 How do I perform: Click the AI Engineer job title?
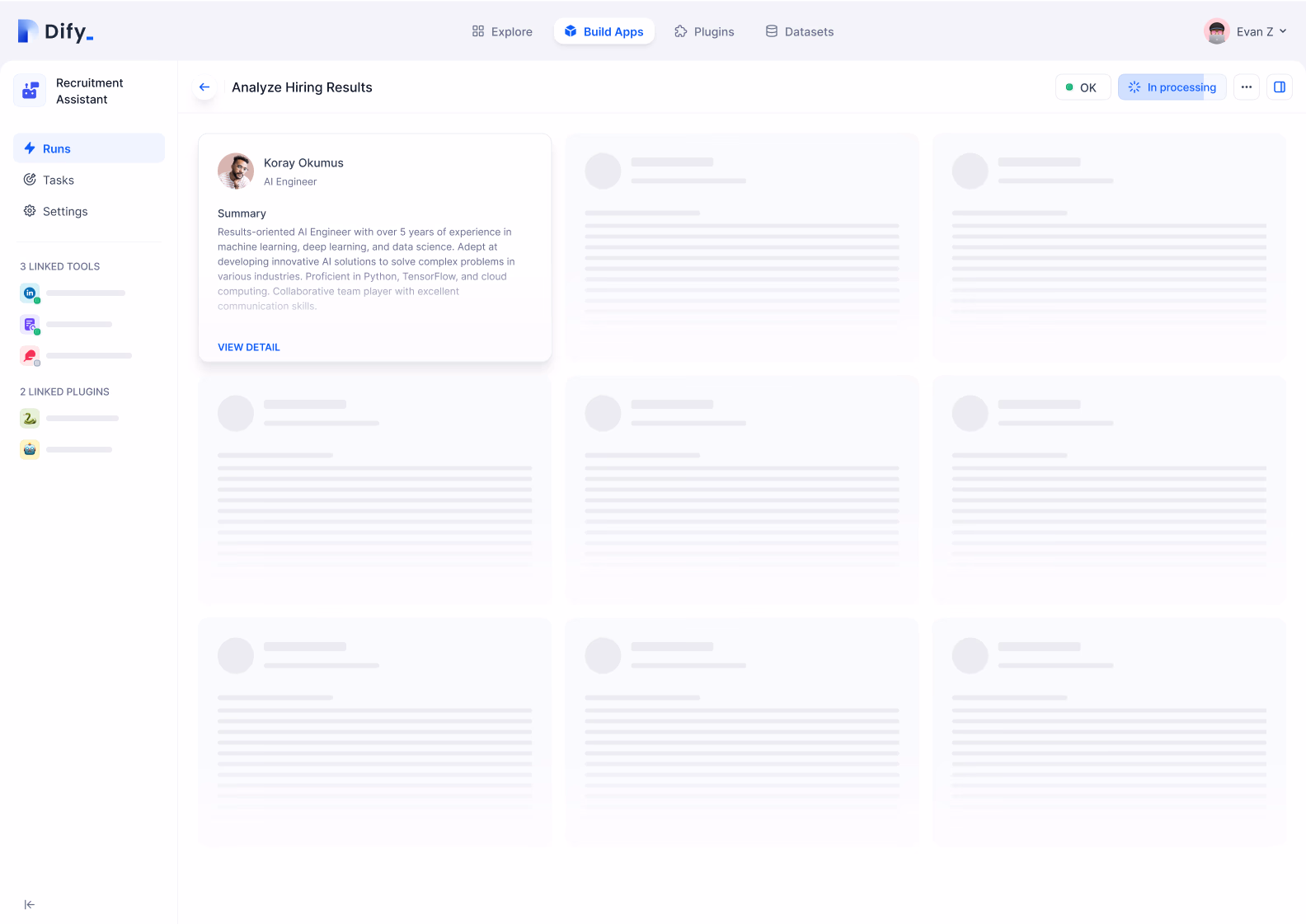(x=290, y=181)
